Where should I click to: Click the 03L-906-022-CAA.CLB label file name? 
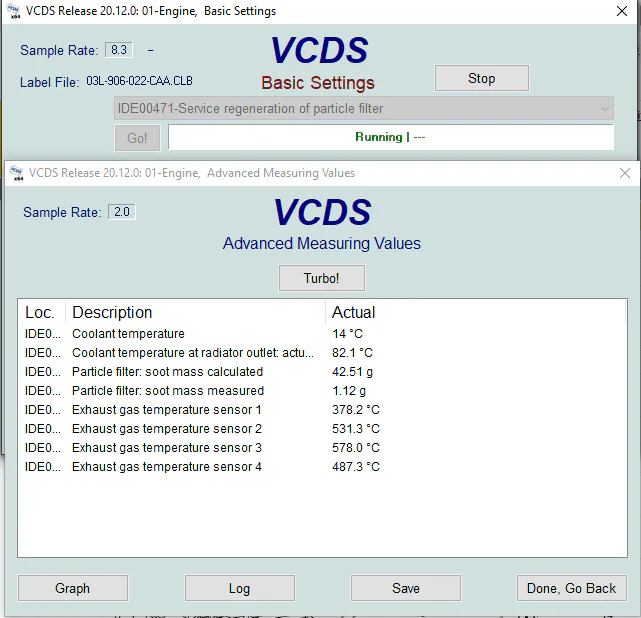[139, 82]
